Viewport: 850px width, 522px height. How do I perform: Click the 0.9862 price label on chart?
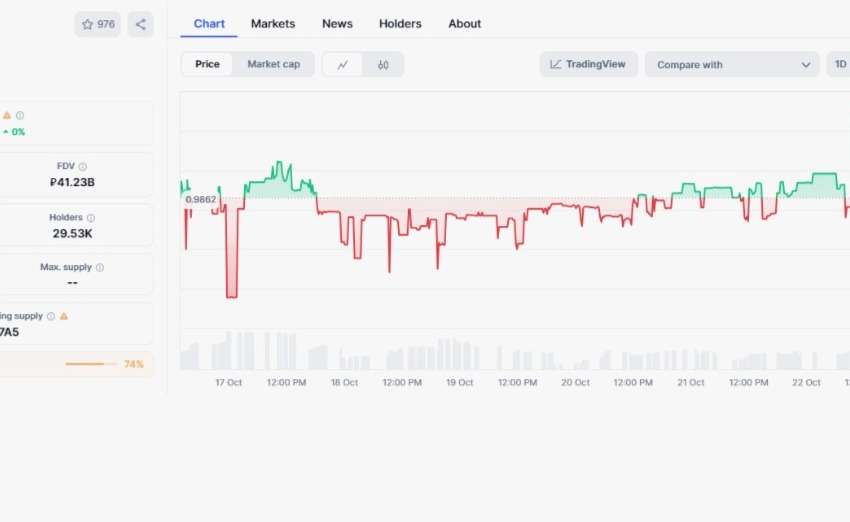(200, 200)
